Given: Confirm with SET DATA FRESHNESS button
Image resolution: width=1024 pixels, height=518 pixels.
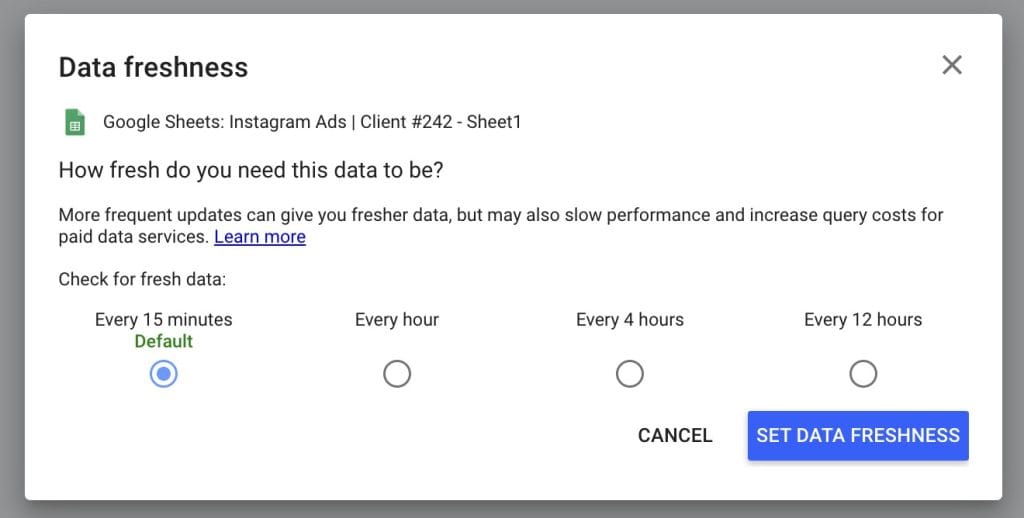Looking at the screenshot, I should pyautogui.click(x=858, y=435).
